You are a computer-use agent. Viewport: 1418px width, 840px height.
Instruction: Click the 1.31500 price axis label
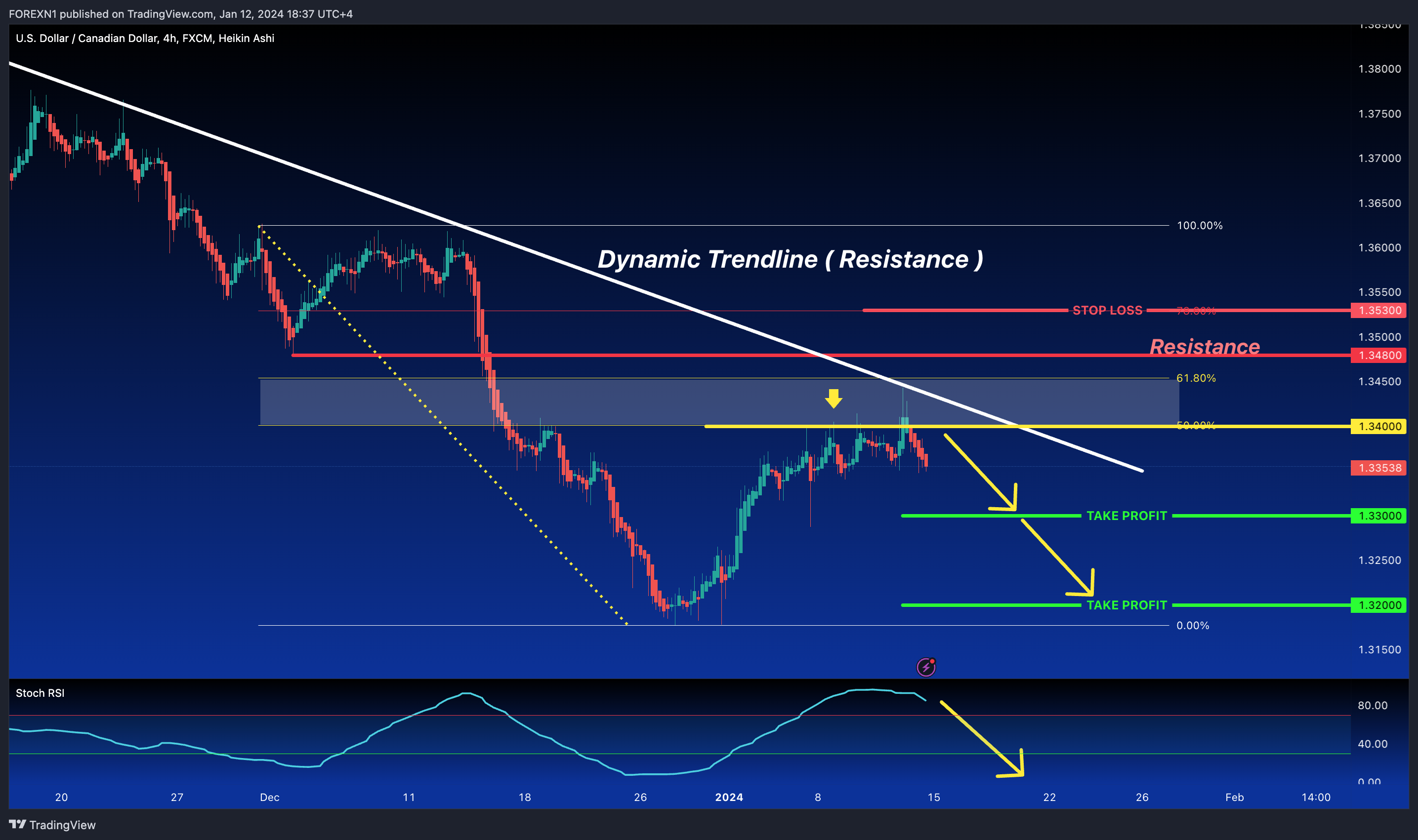(1379, 649)
